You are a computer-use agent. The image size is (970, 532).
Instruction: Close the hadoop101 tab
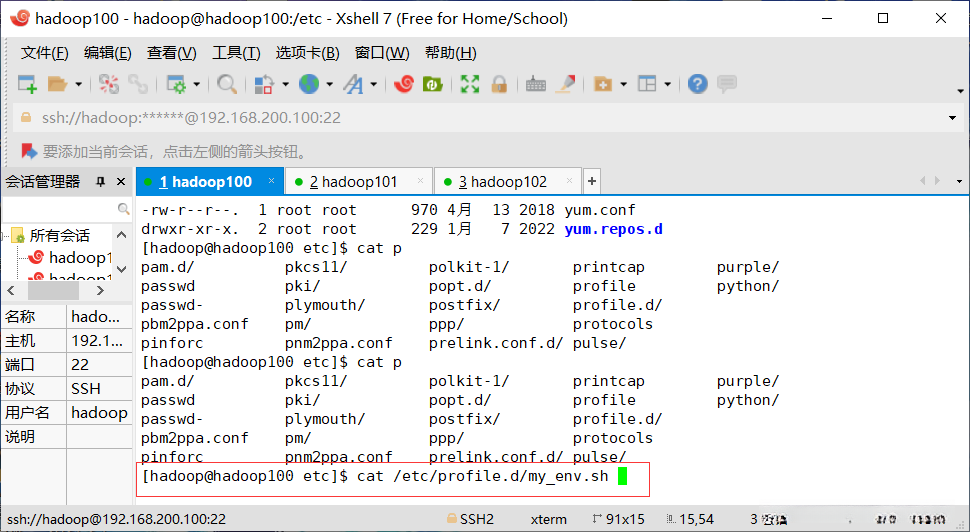click(x=420, y=181)
